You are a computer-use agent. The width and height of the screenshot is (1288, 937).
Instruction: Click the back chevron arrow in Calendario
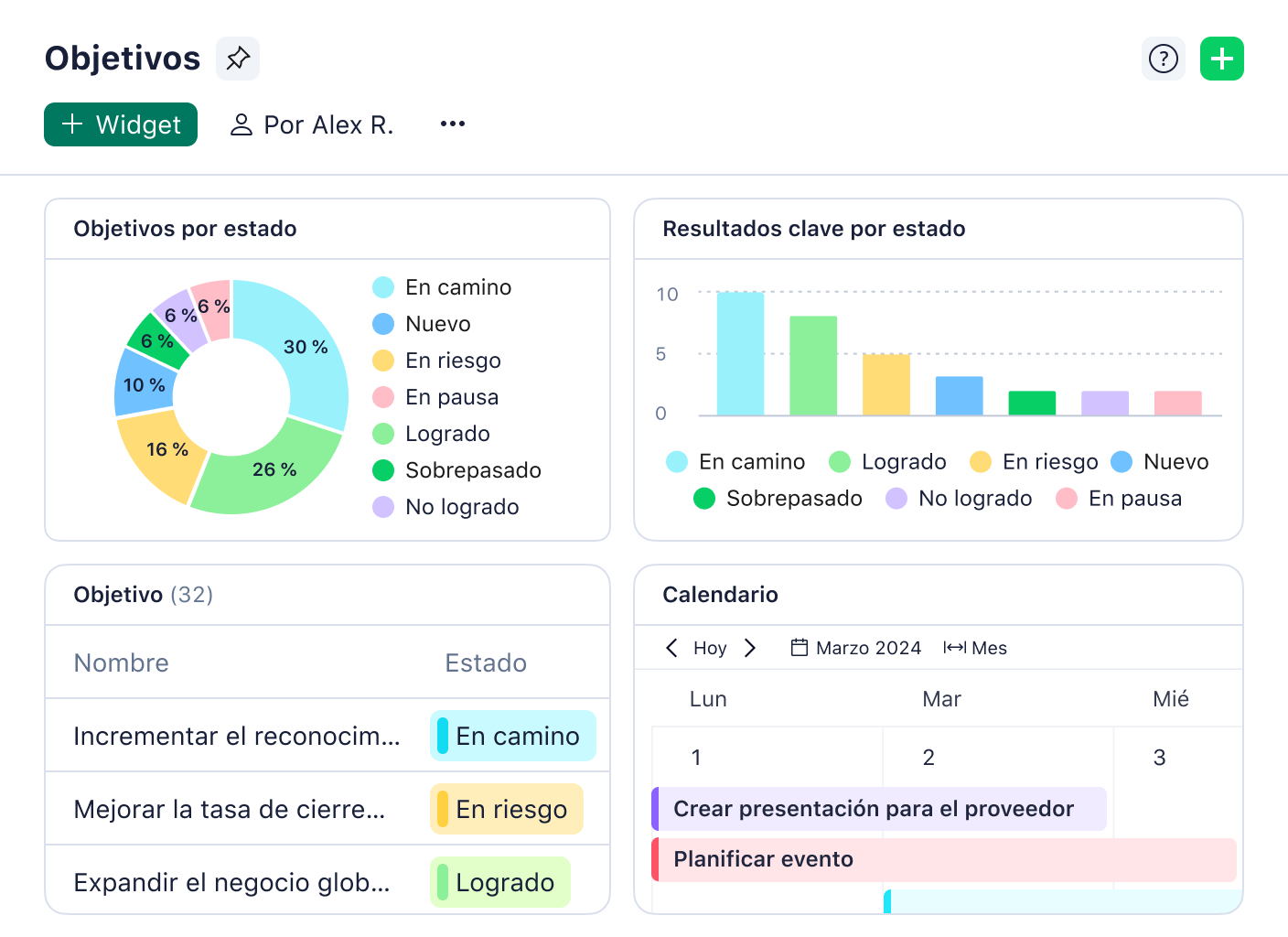671,648
